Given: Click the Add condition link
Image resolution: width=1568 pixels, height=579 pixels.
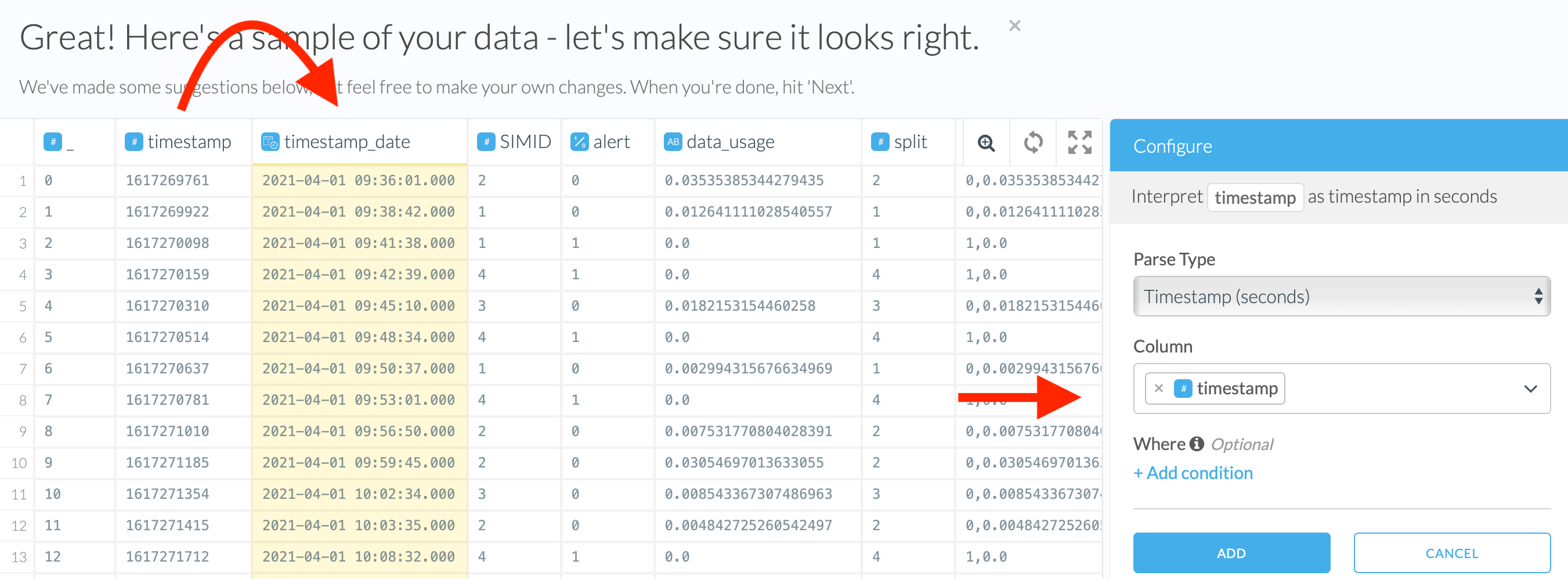Looking at the screenshot, I should coord(1193,473).
